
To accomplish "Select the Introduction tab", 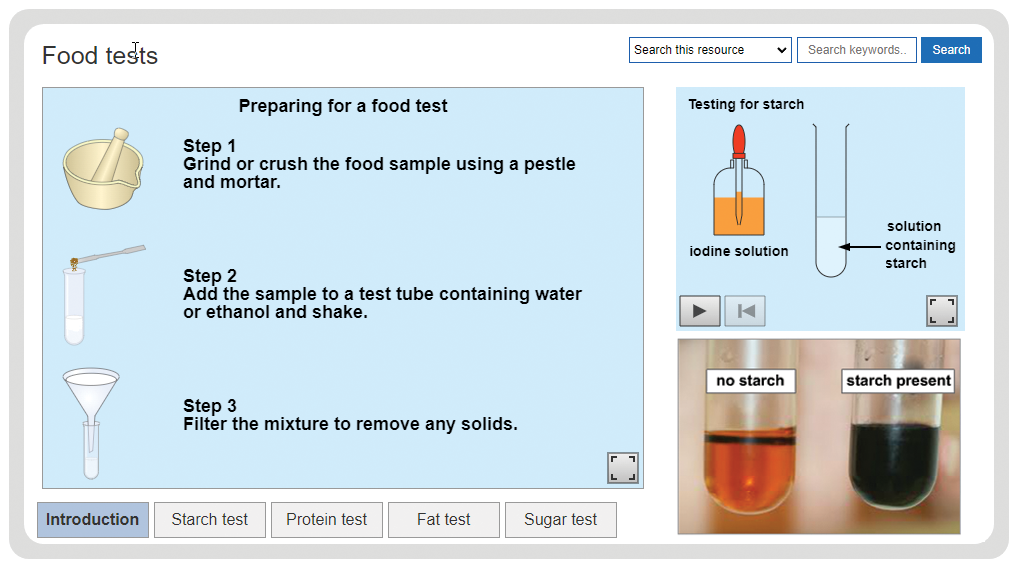I will coord(93,520).
